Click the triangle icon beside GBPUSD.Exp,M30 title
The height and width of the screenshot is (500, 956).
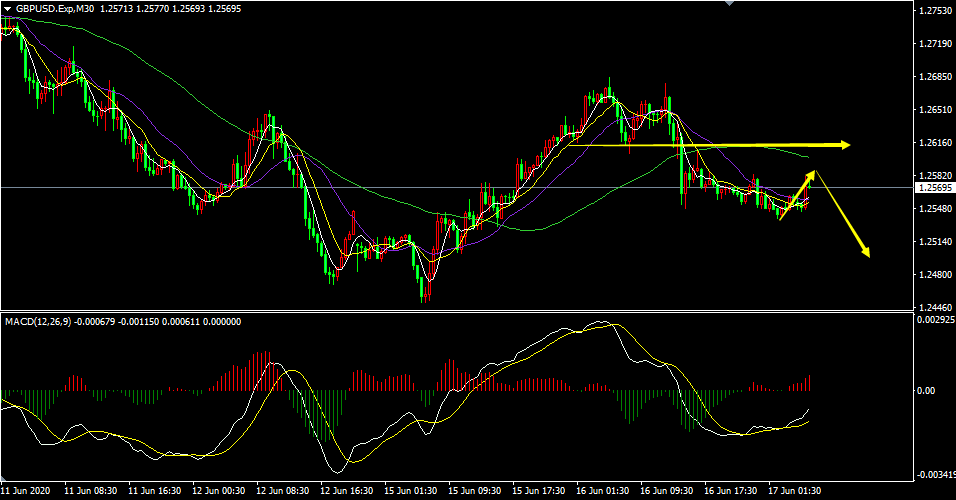(x=8, y=9)
